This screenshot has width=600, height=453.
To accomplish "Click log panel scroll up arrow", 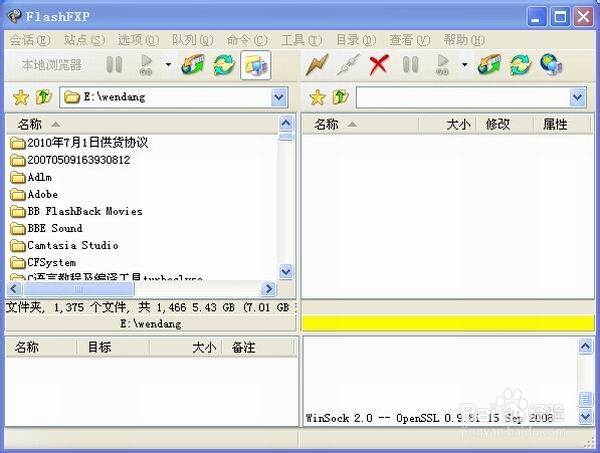I will (585, 346).
